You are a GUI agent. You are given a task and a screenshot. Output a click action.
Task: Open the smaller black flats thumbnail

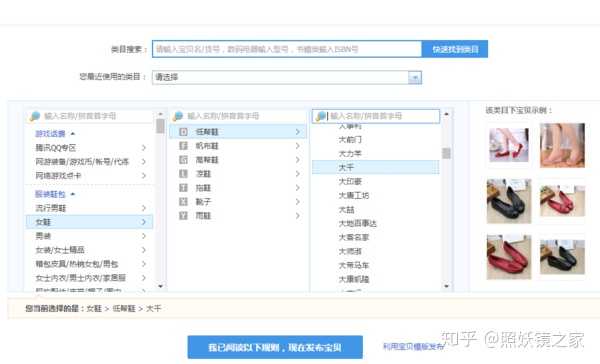[562, 257]
